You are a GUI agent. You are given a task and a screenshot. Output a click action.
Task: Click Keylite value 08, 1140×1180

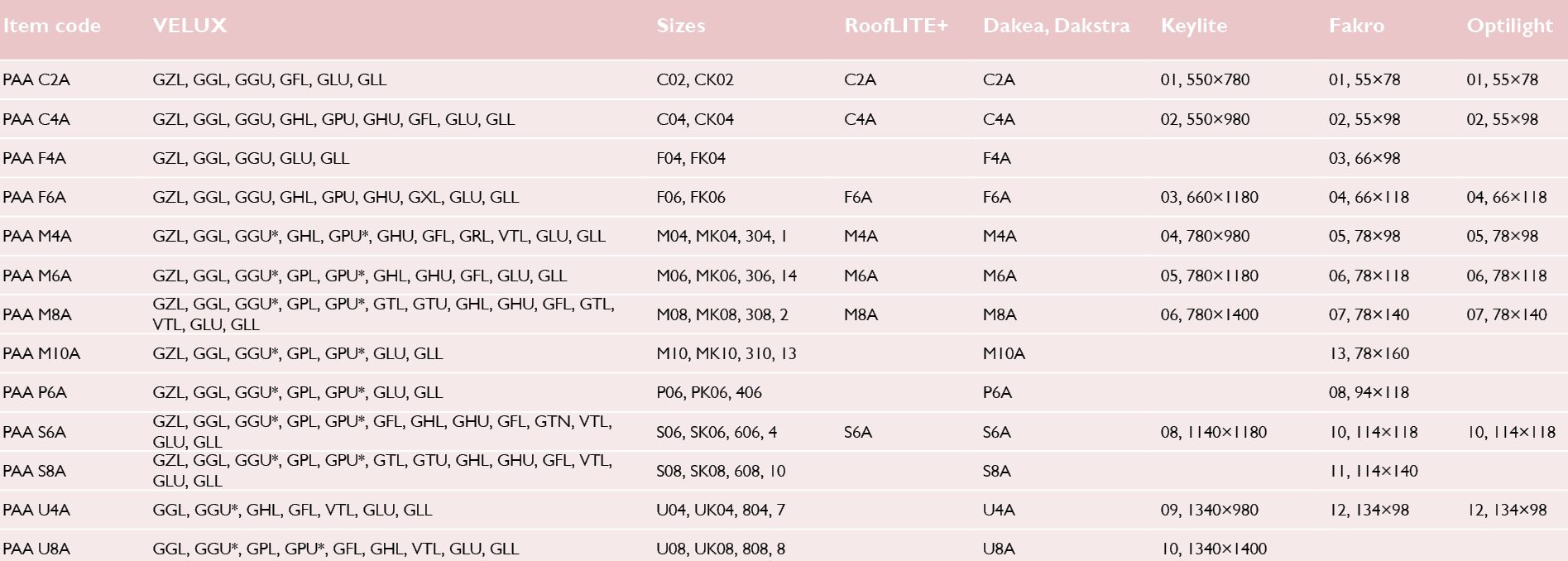pos(1214,433)
